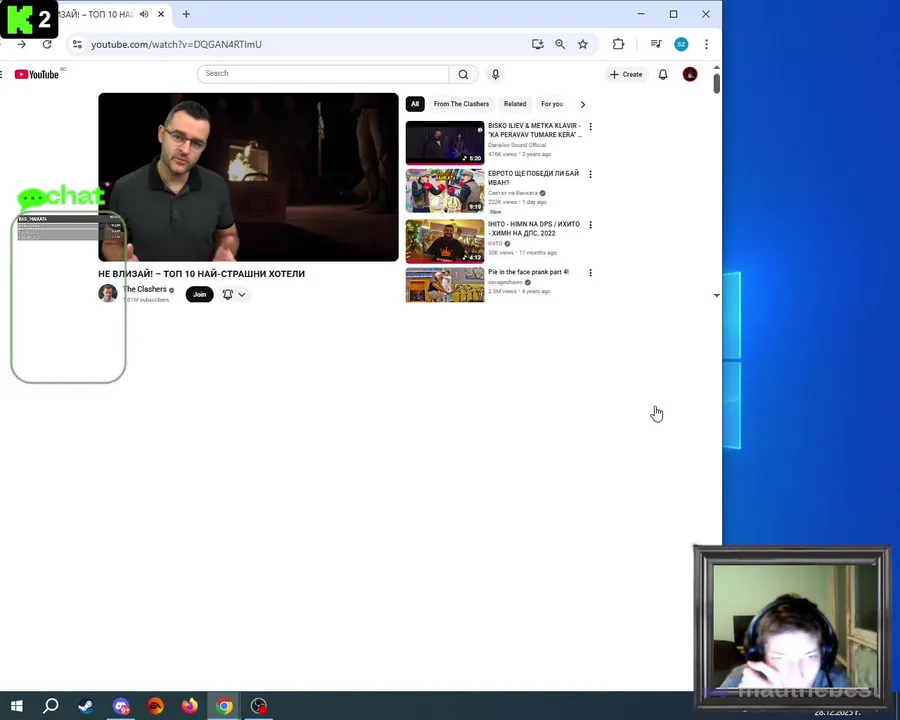Open OBS Studio from the taskbar
The image size is (900, 720).
tap(259, 706)
